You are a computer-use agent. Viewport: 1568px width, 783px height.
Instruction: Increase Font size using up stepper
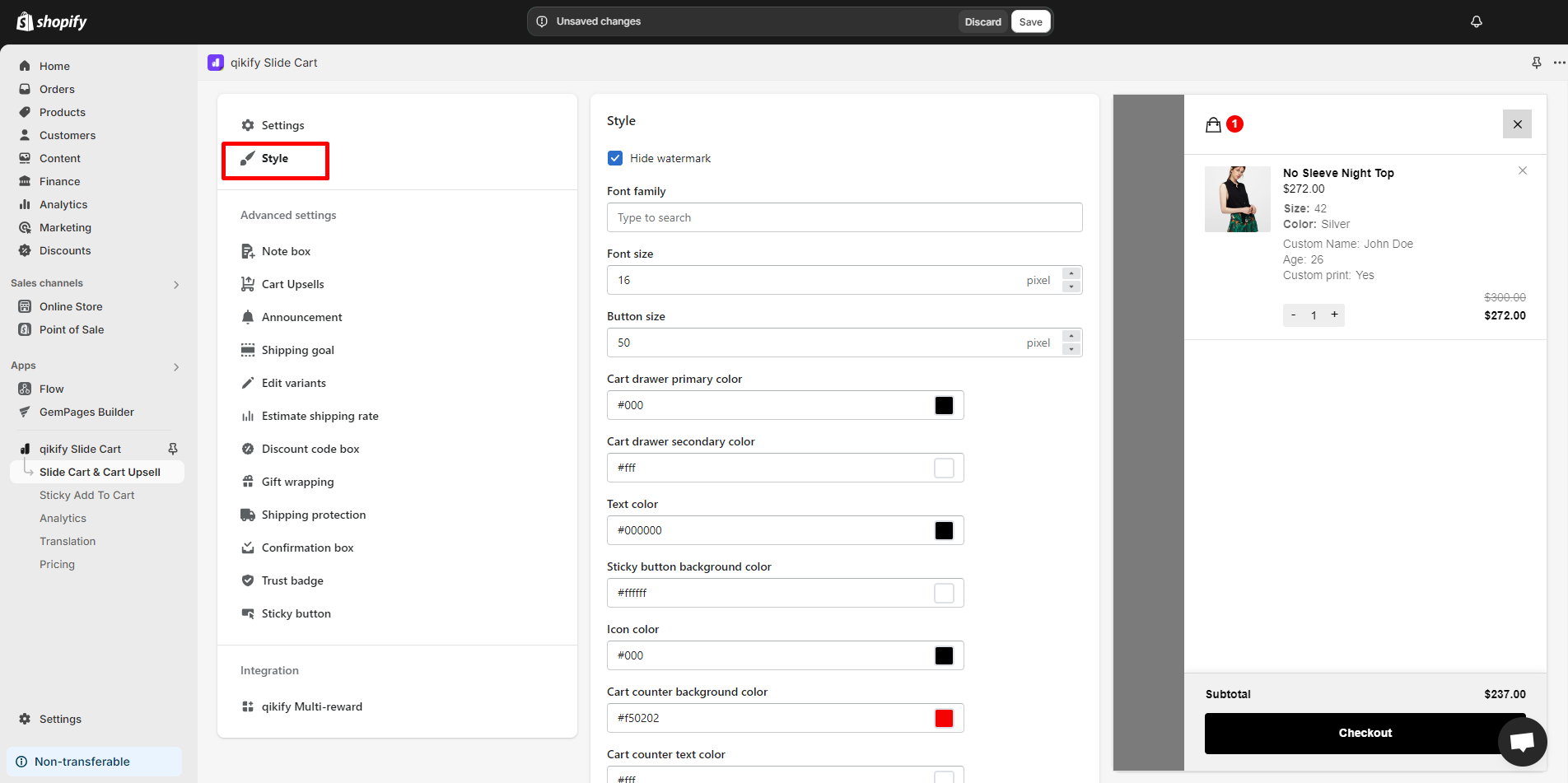pos(1071,273)
